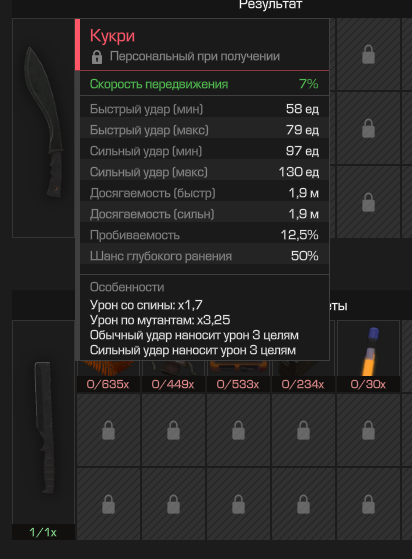Select the ingredient slot showing 0/449x

click(173, 376)
